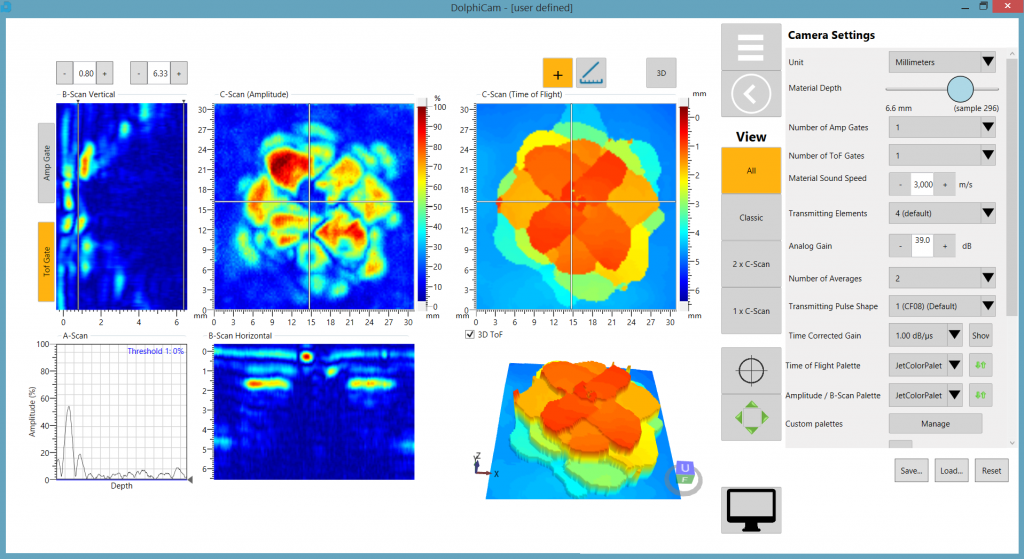The image size is (1024, 559).
Task: Click the Reset button
Action: [991, 470]
